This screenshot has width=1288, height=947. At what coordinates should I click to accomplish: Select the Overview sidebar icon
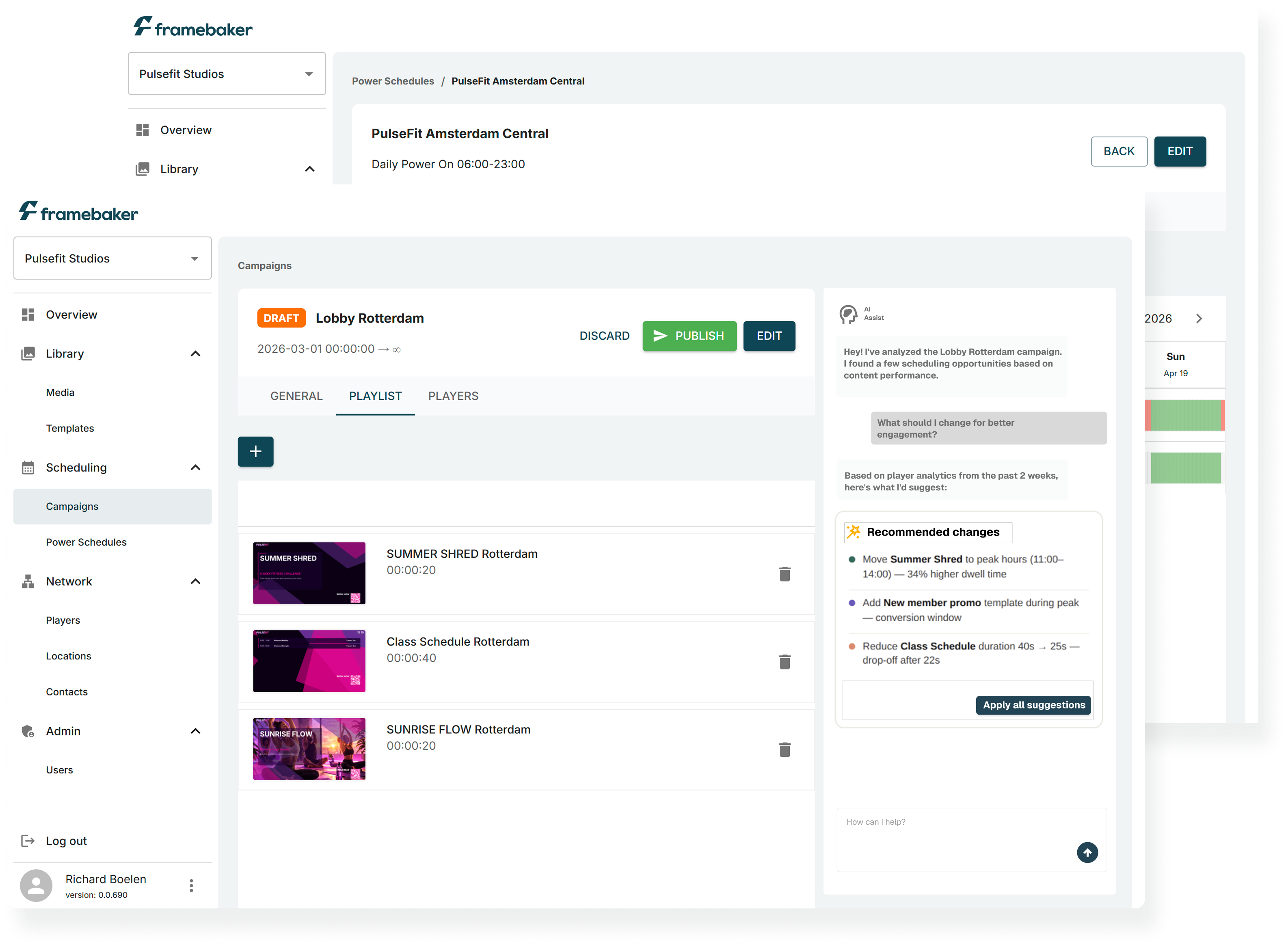[27, 314]
